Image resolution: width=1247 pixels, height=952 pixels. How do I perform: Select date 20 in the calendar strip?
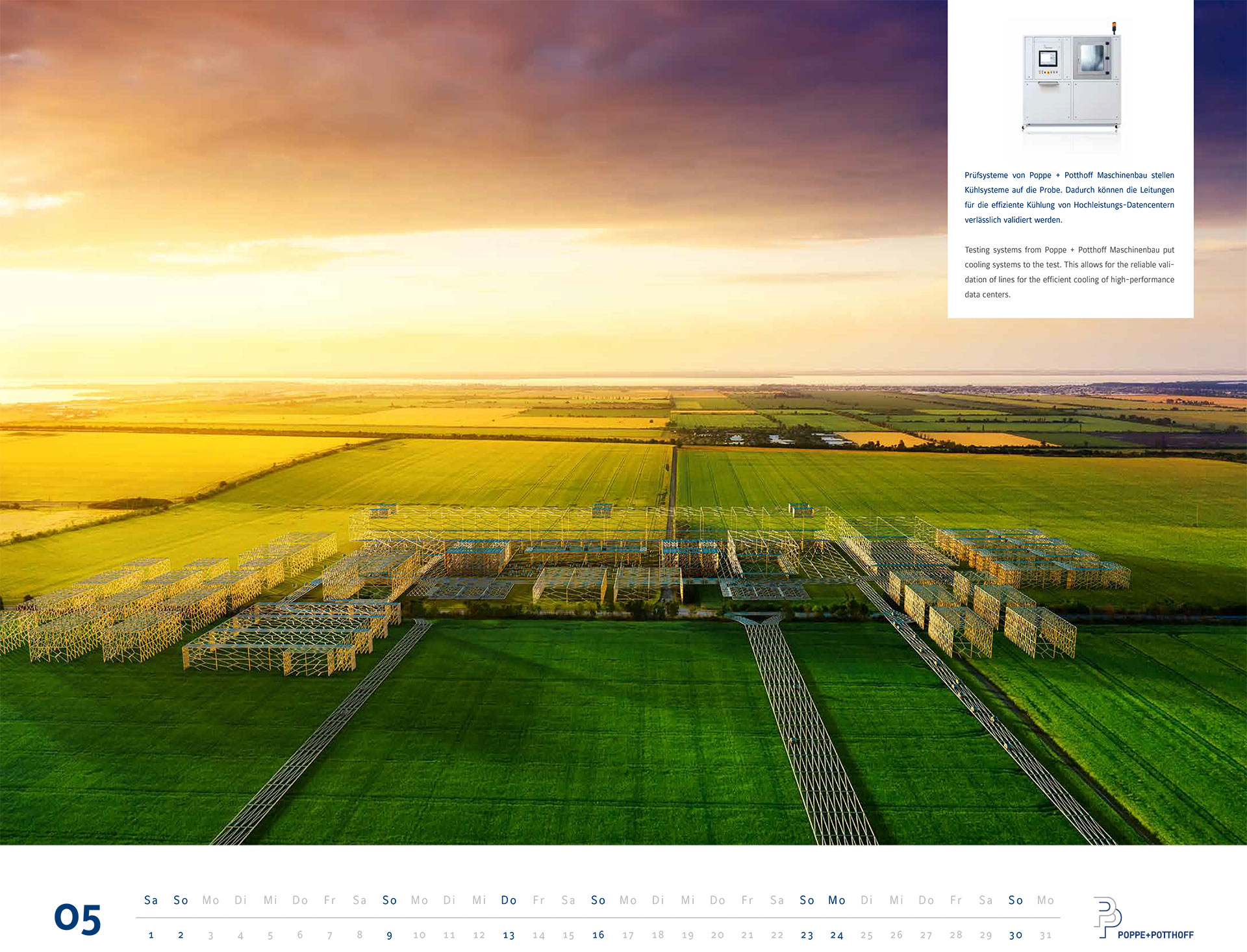718,935
